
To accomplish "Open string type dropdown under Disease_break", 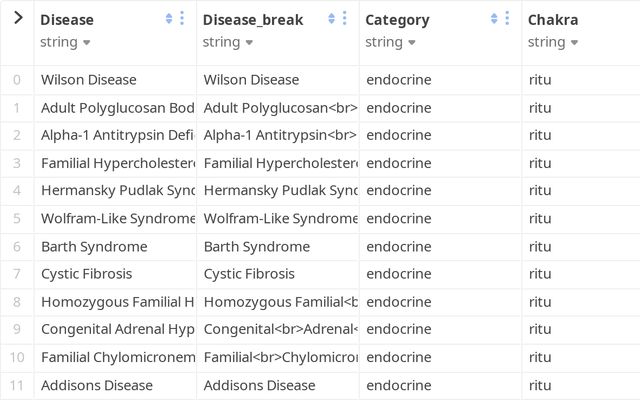I will (228, 42).
